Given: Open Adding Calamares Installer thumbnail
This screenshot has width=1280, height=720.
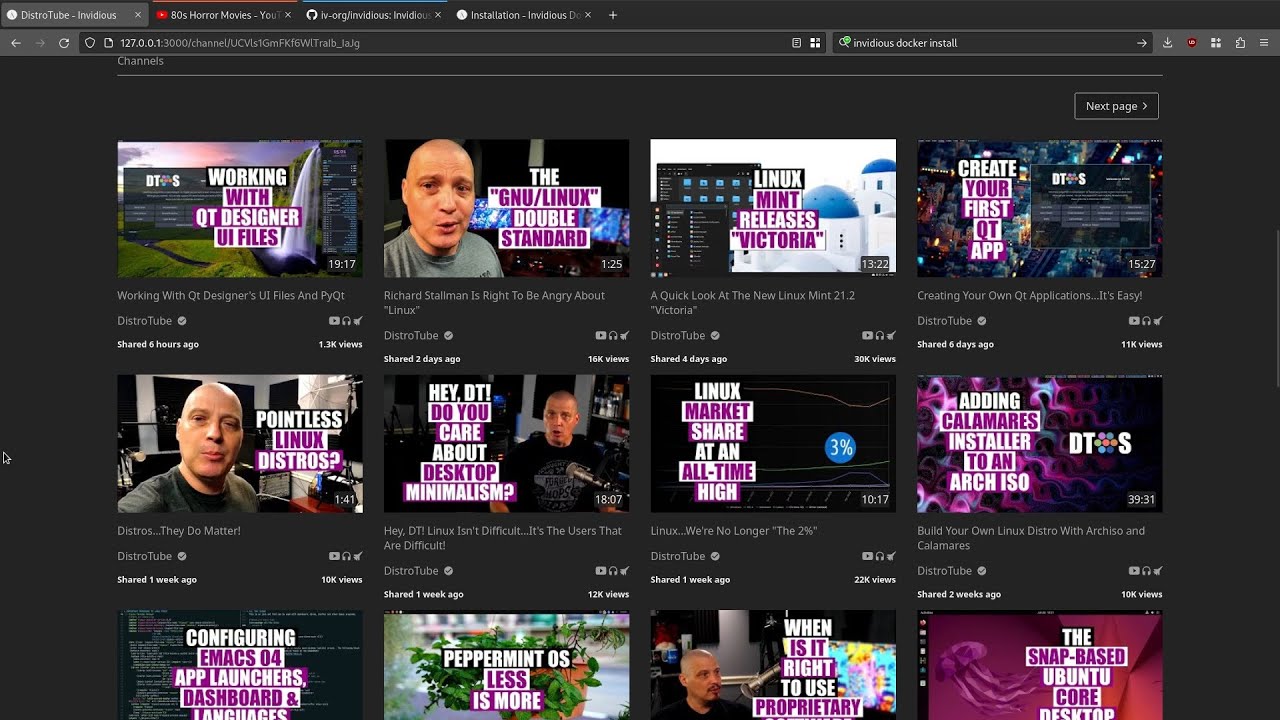Looking at the screenshot, I should (x=1040, y=444).
